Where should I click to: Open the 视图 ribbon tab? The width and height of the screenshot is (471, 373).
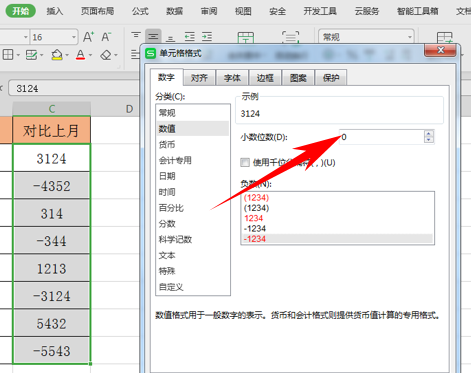coord(243,11)
